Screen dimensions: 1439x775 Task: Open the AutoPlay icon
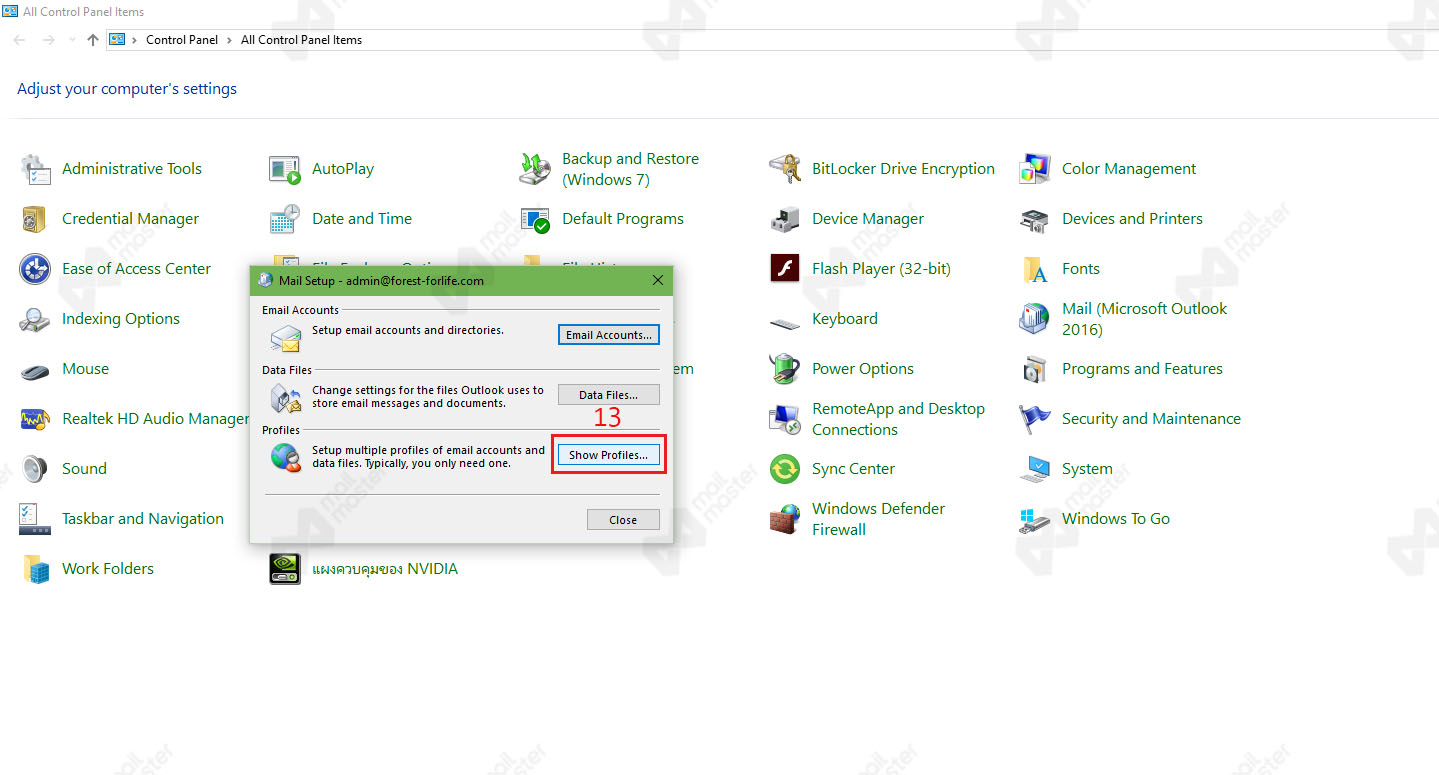(285, 169)
